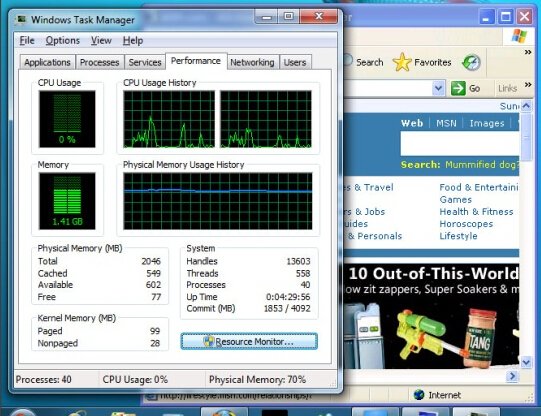This screenshot has height=416, width=541.
Task: Click the Task Manager title bar icon
Action: [x=21, y=19]
